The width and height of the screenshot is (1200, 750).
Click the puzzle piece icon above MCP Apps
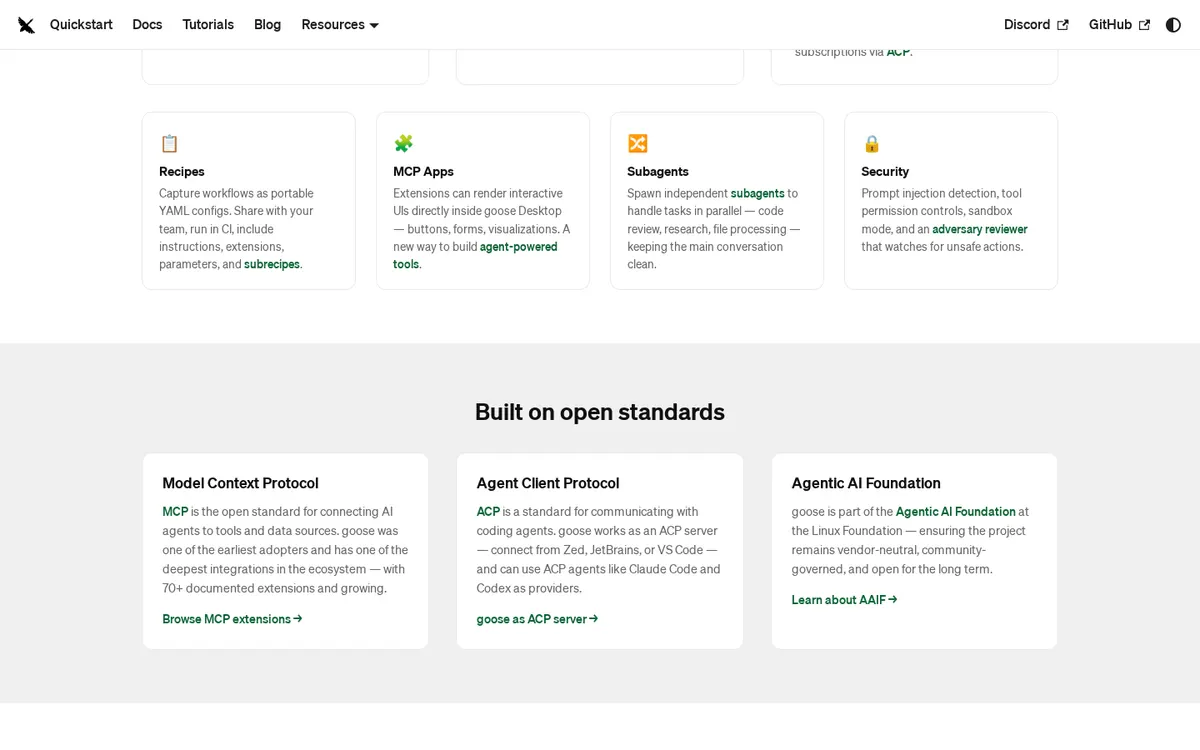(403, 144)
